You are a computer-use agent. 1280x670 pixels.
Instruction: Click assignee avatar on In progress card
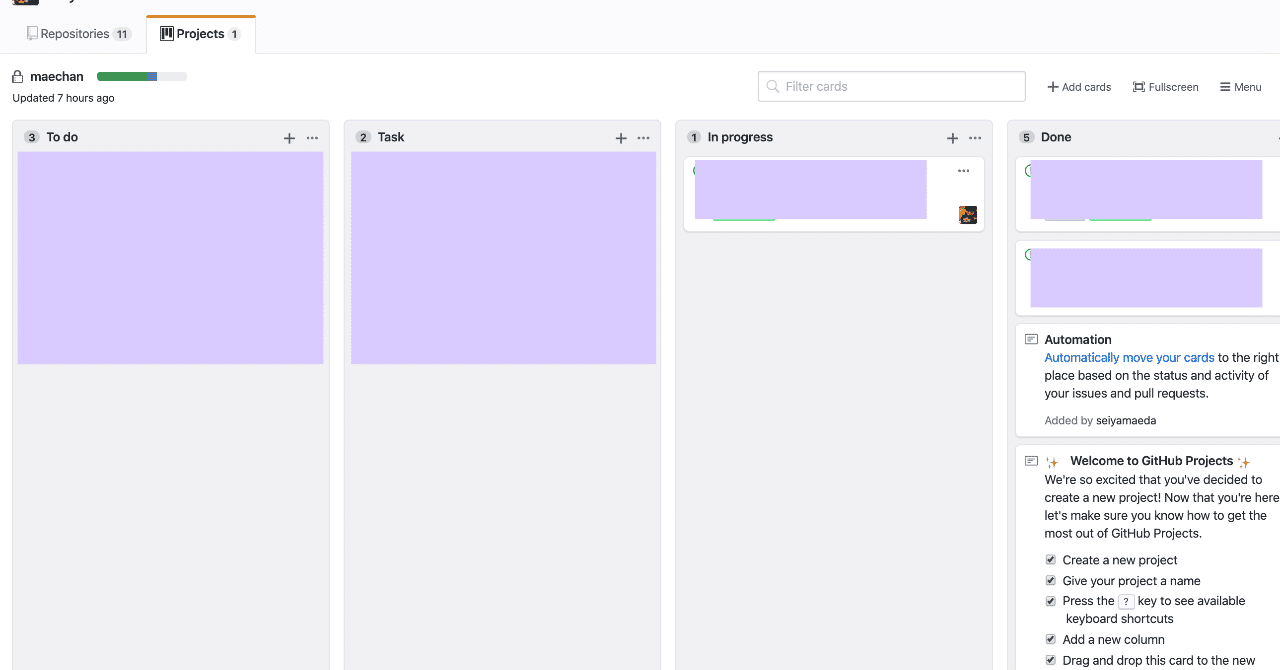point(968,215)
